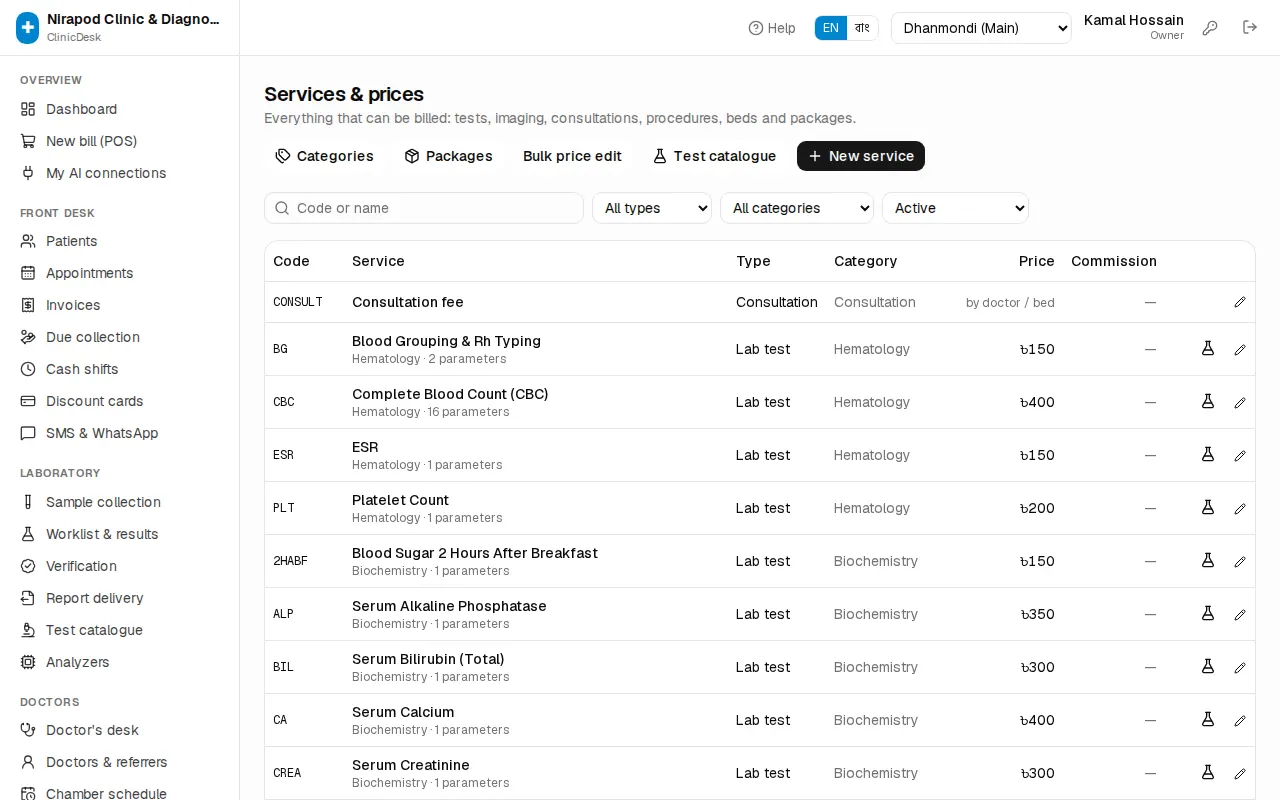Viewport: 1280px width, 800px height.
Task: Edit Complete Blood Count (CBC) row
Action: click(x=1240, y=402)
